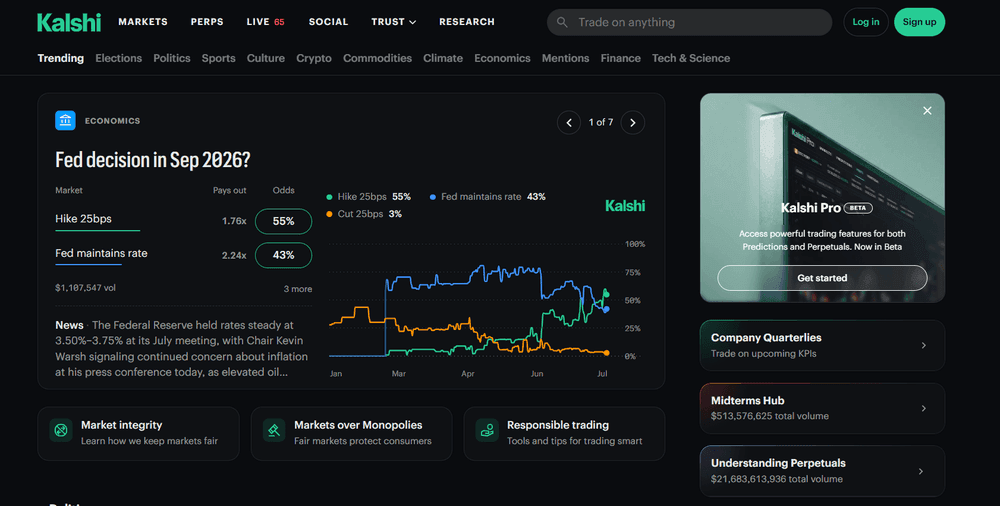This screenshot has height=506, width=1000.
Task: Open the Live 65 nav item
Action: (x=265, y=22)
